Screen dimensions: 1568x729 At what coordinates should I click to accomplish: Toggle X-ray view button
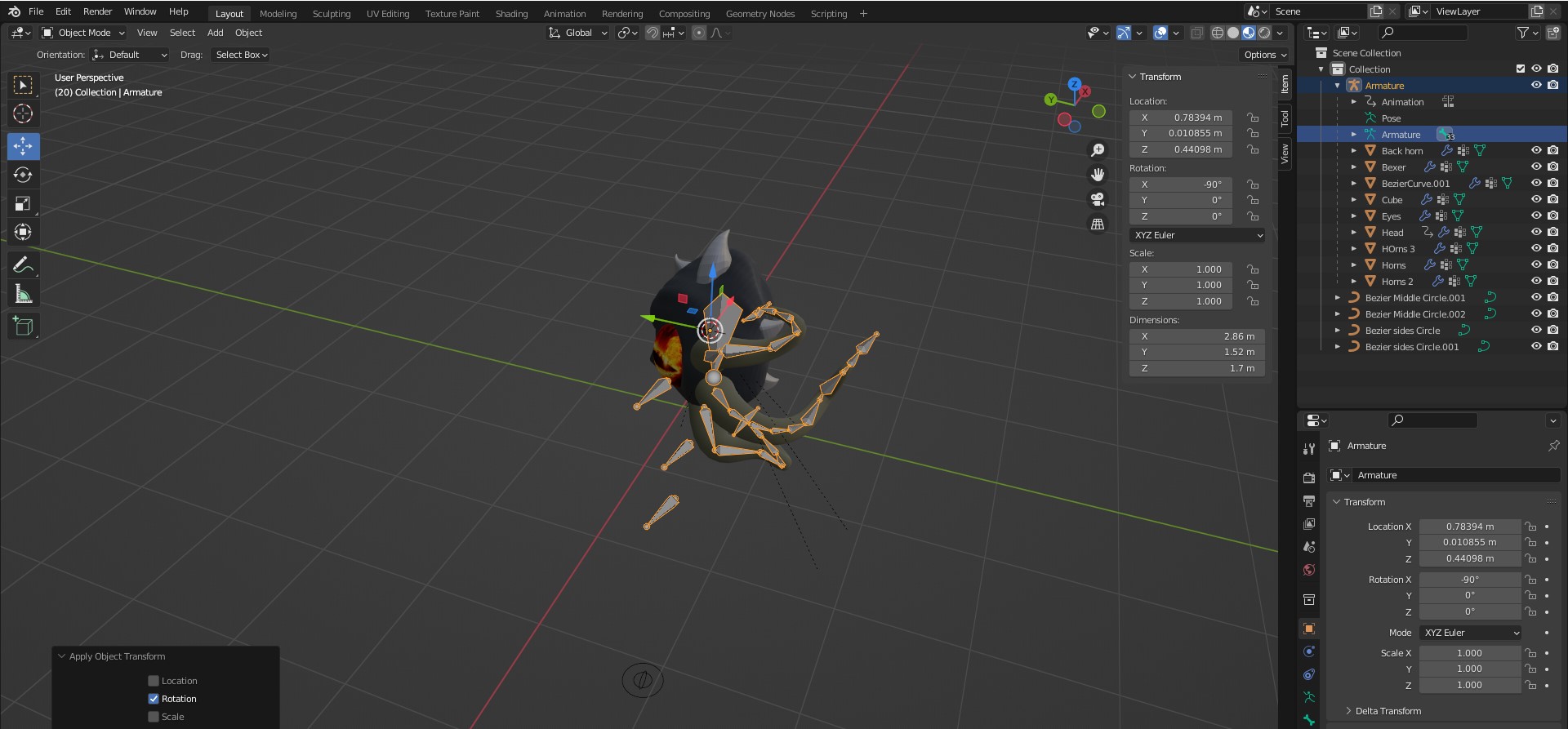pos(1196,33)
